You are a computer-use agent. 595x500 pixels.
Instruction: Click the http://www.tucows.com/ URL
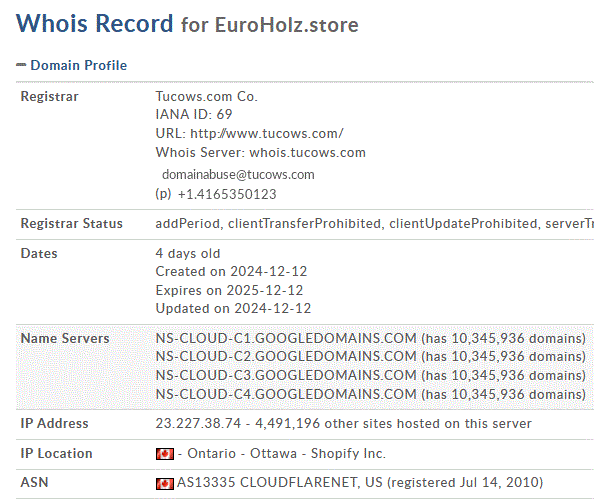pos(267,134)
